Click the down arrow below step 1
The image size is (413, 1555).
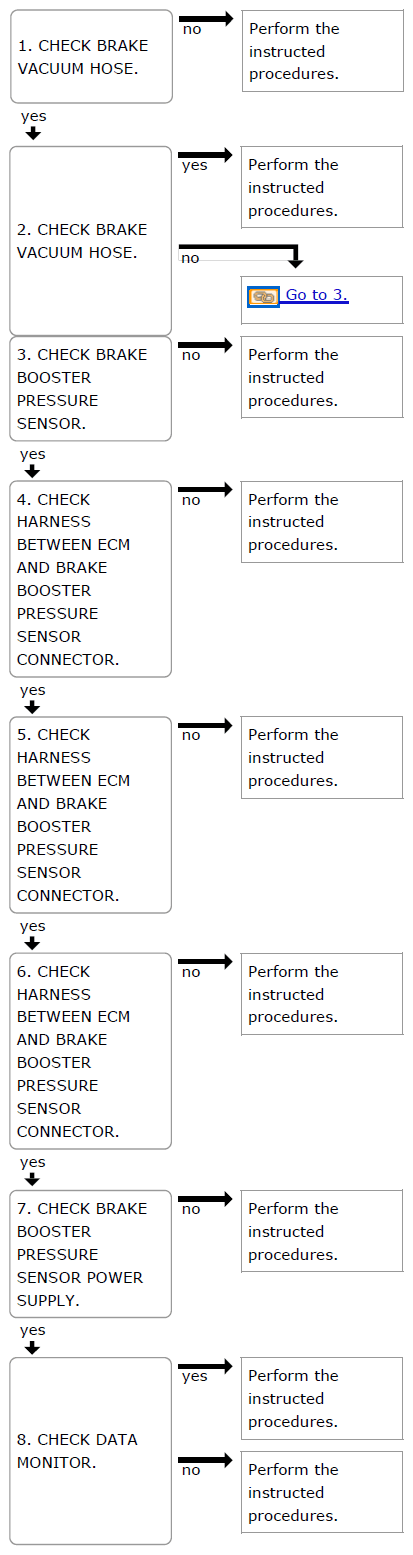tap(33, 134)
